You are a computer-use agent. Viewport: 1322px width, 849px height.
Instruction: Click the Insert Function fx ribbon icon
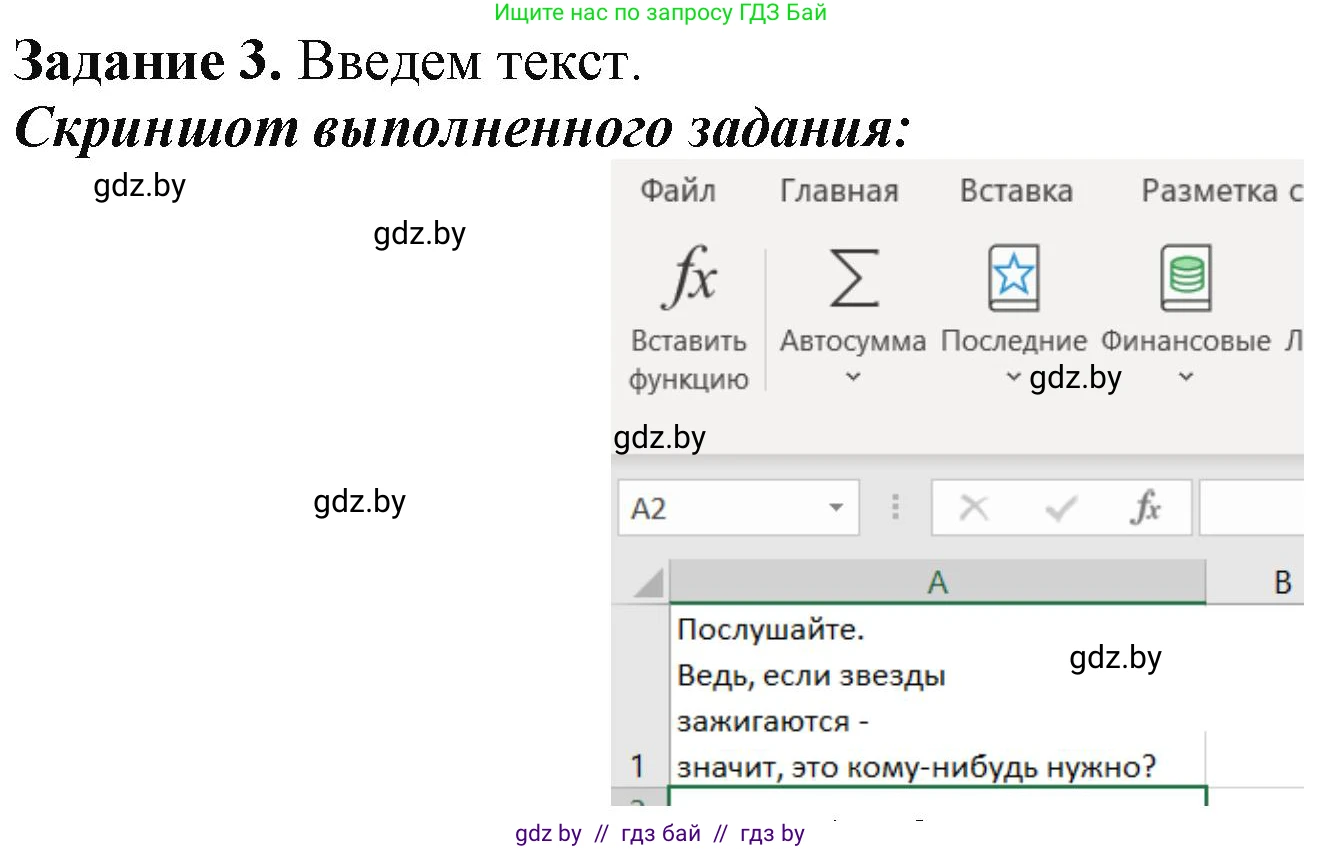(689, 279)
